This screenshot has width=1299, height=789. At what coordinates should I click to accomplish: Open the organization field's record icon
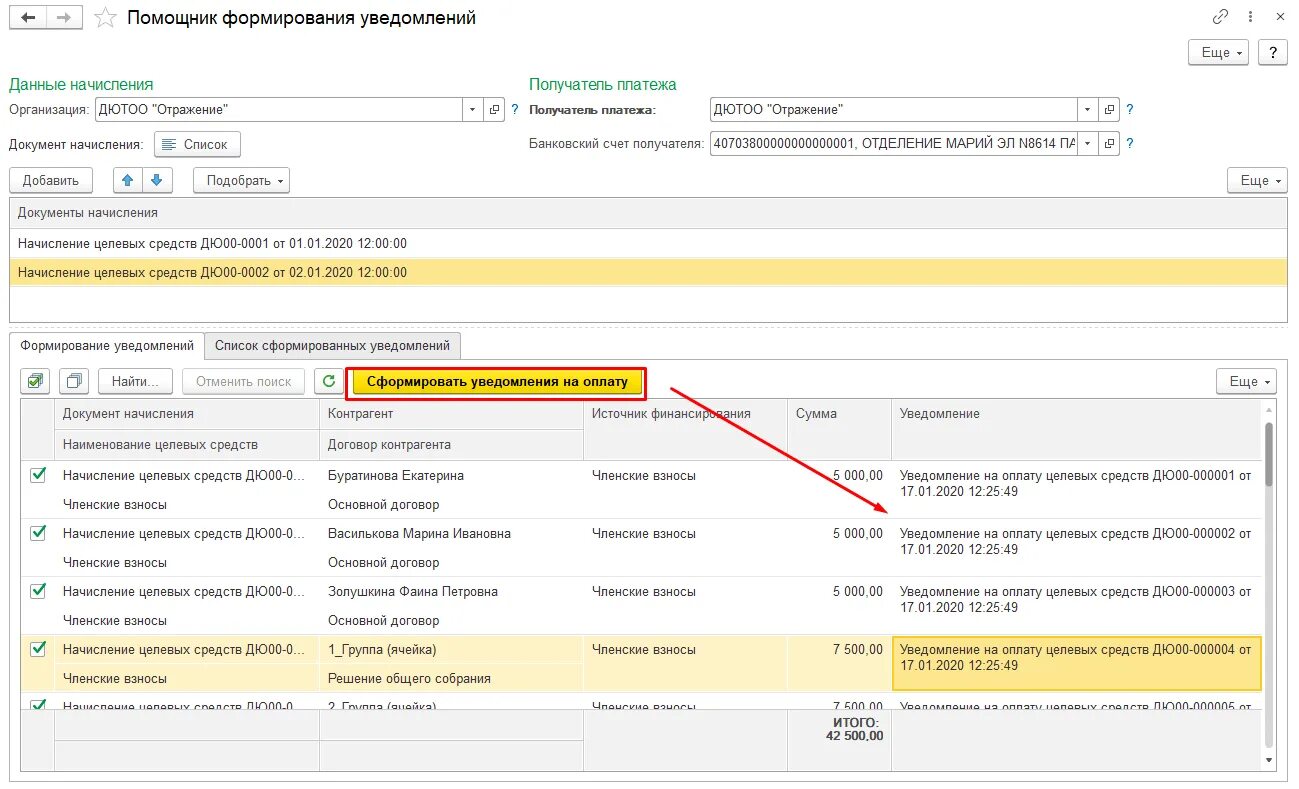click(x=494, y=110)
